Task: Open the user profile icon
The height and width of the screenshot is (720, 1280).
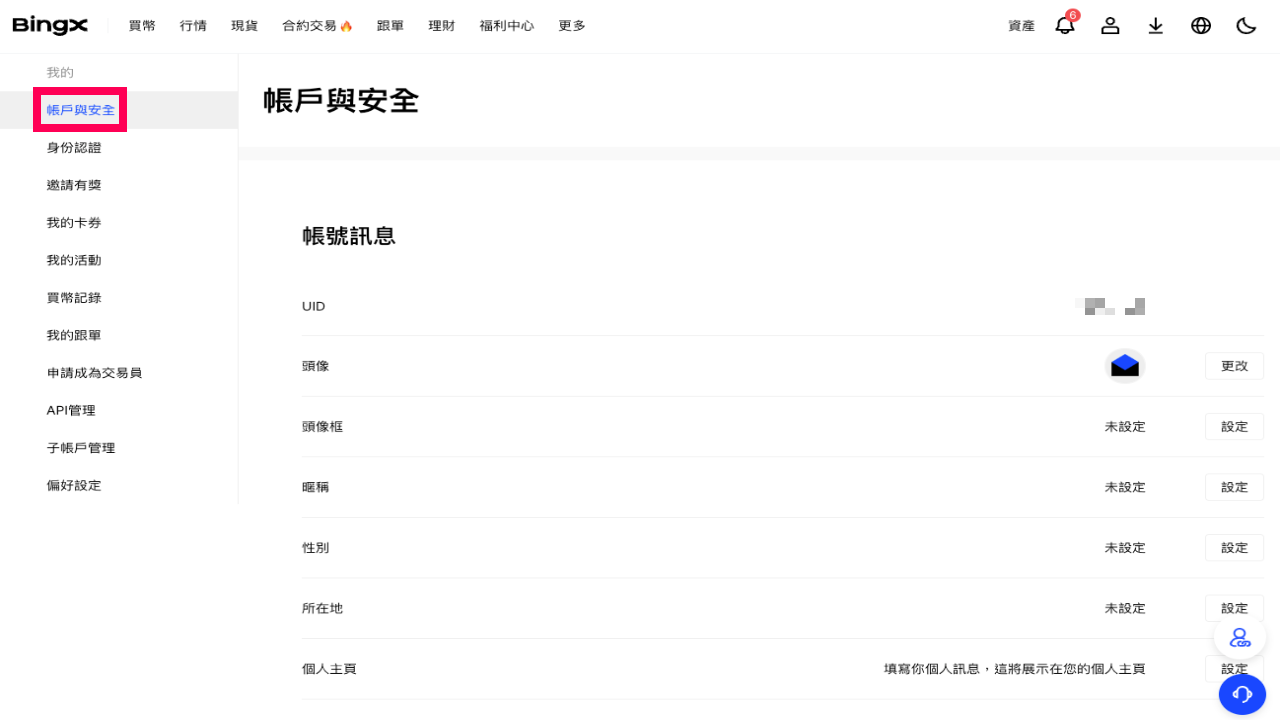Action: coord(1110,25)
